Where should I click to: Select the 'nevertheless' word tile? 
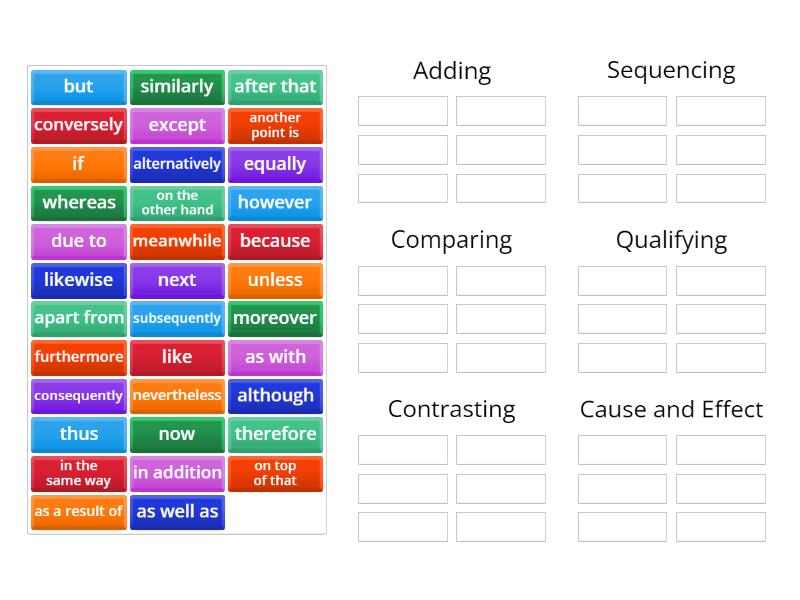point(177,396)
